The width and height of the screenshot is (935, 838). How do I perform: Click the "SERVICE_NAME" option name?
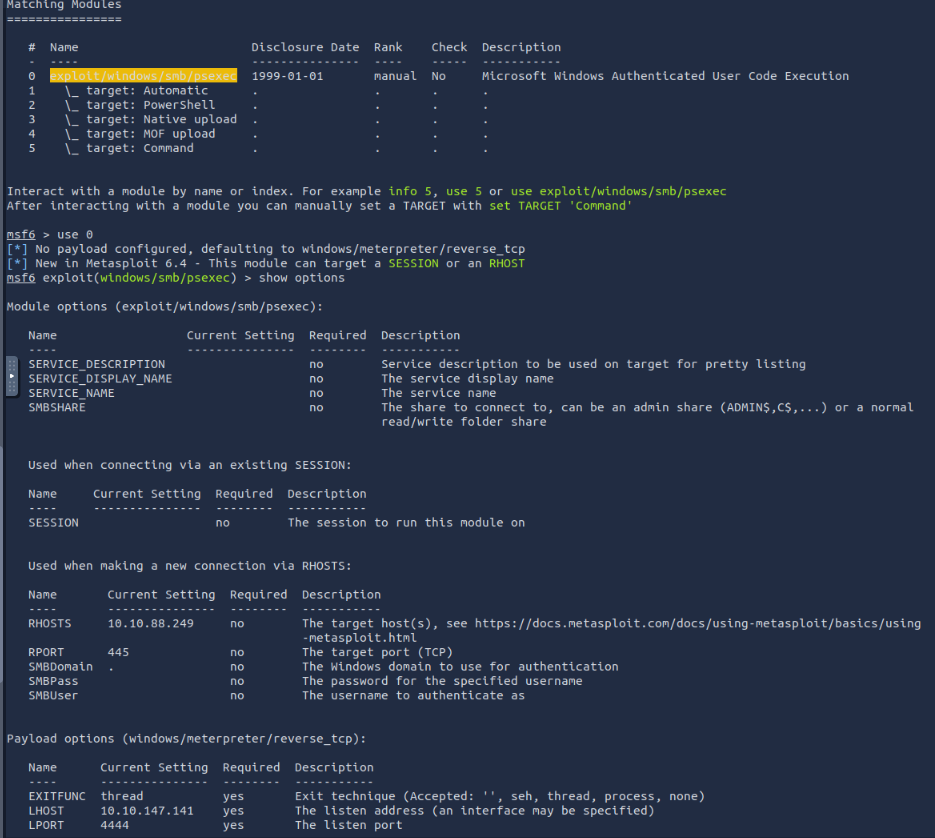pyautogui.click(x=72, y=393)
